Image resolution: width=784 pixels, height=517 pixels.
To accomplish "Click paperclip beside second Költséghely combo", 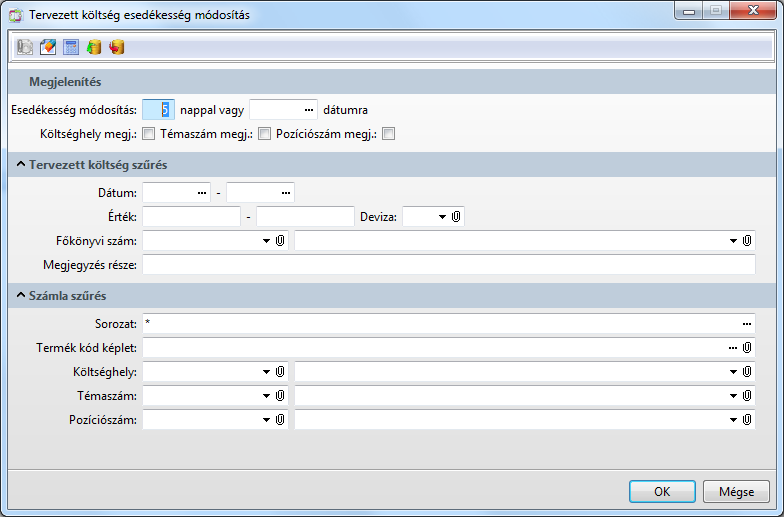I will 747,372.
